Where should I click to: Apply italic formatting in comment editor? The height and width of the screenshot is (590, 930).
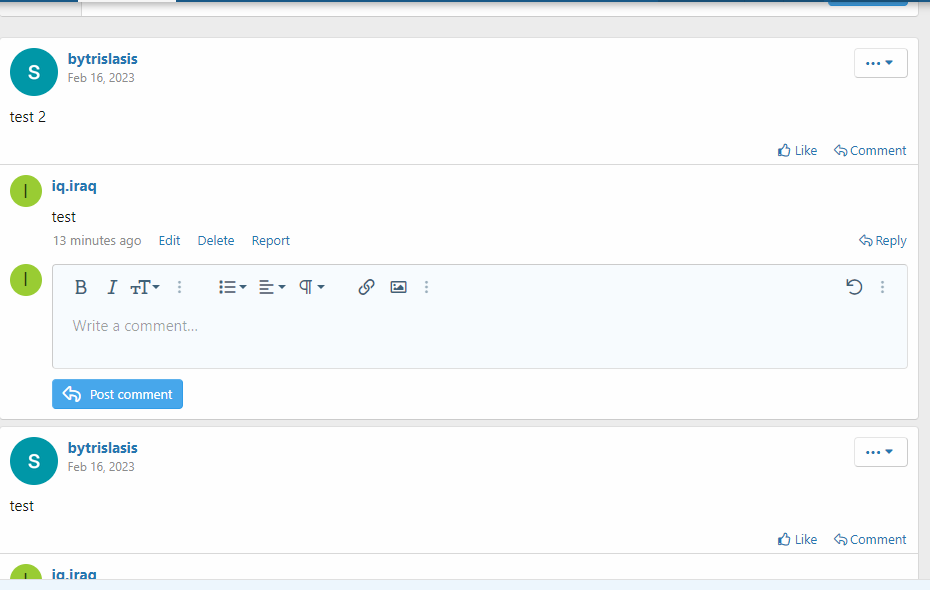click(x=112, y=287)
